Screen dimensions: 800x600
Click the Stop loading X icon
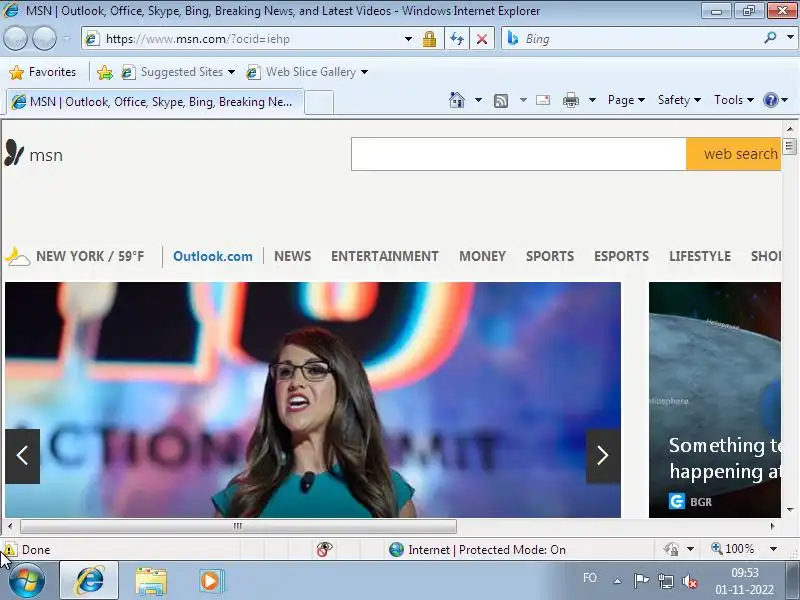(482, 39)
